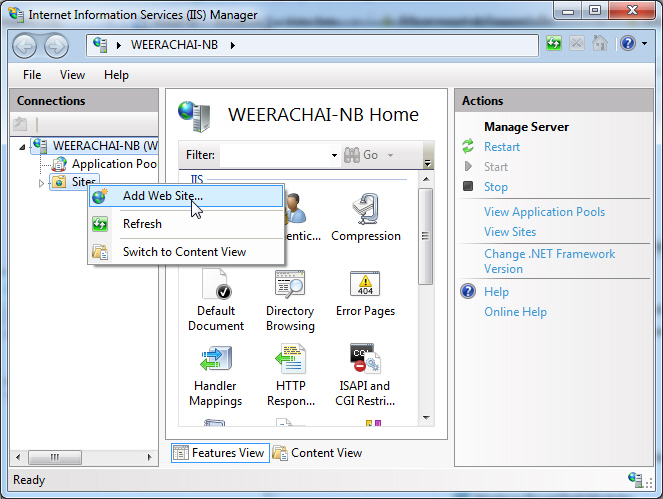Click the Help link in Actions pane
Screen dimensions: 663x499
tap(496, 292)
